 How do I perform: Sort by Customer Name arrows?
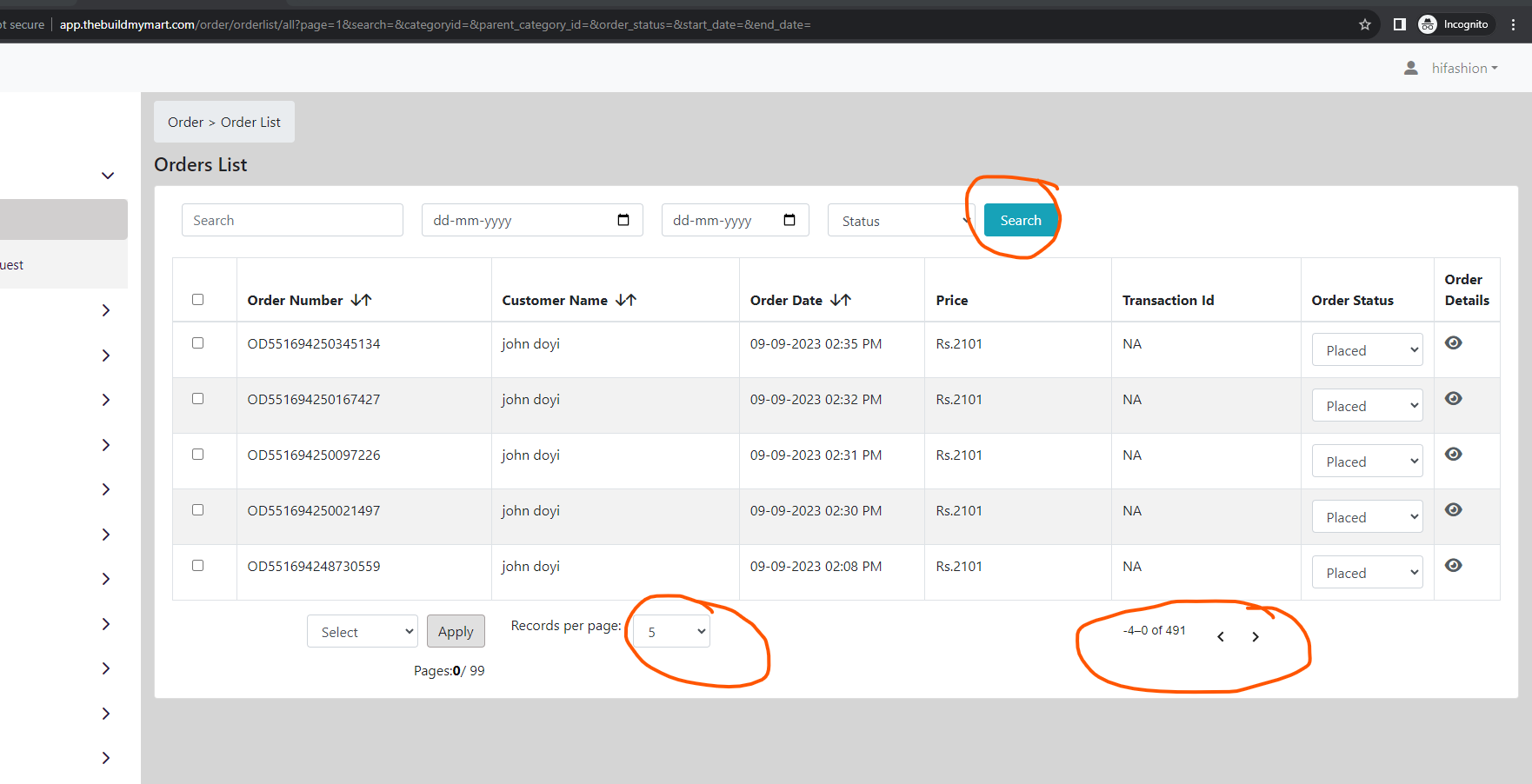click(626, 300)
